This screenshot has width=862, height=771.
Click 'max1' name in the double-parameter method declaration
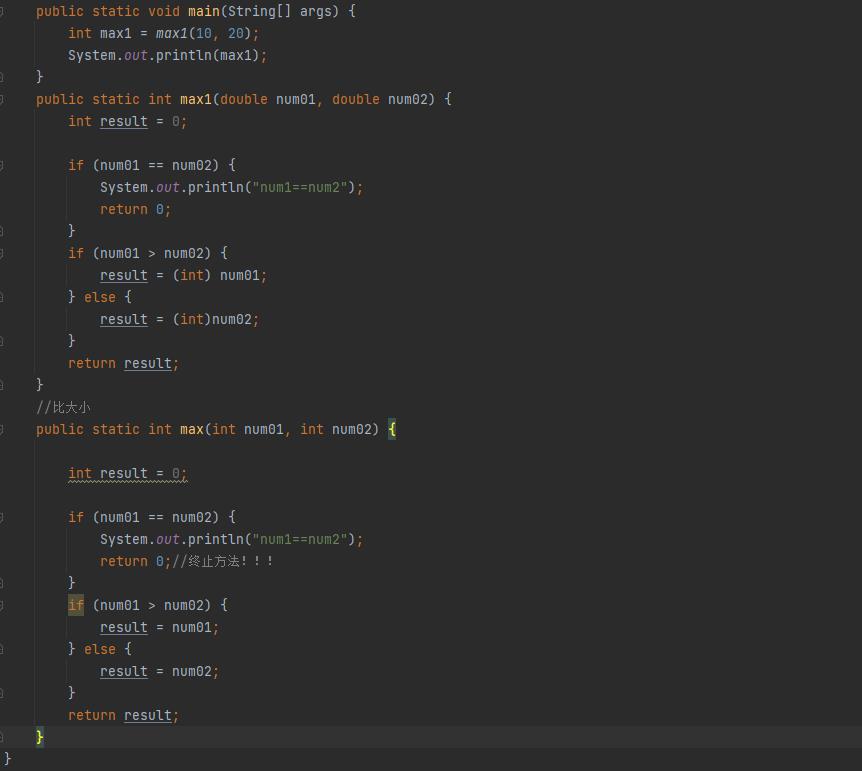(196, 100)
